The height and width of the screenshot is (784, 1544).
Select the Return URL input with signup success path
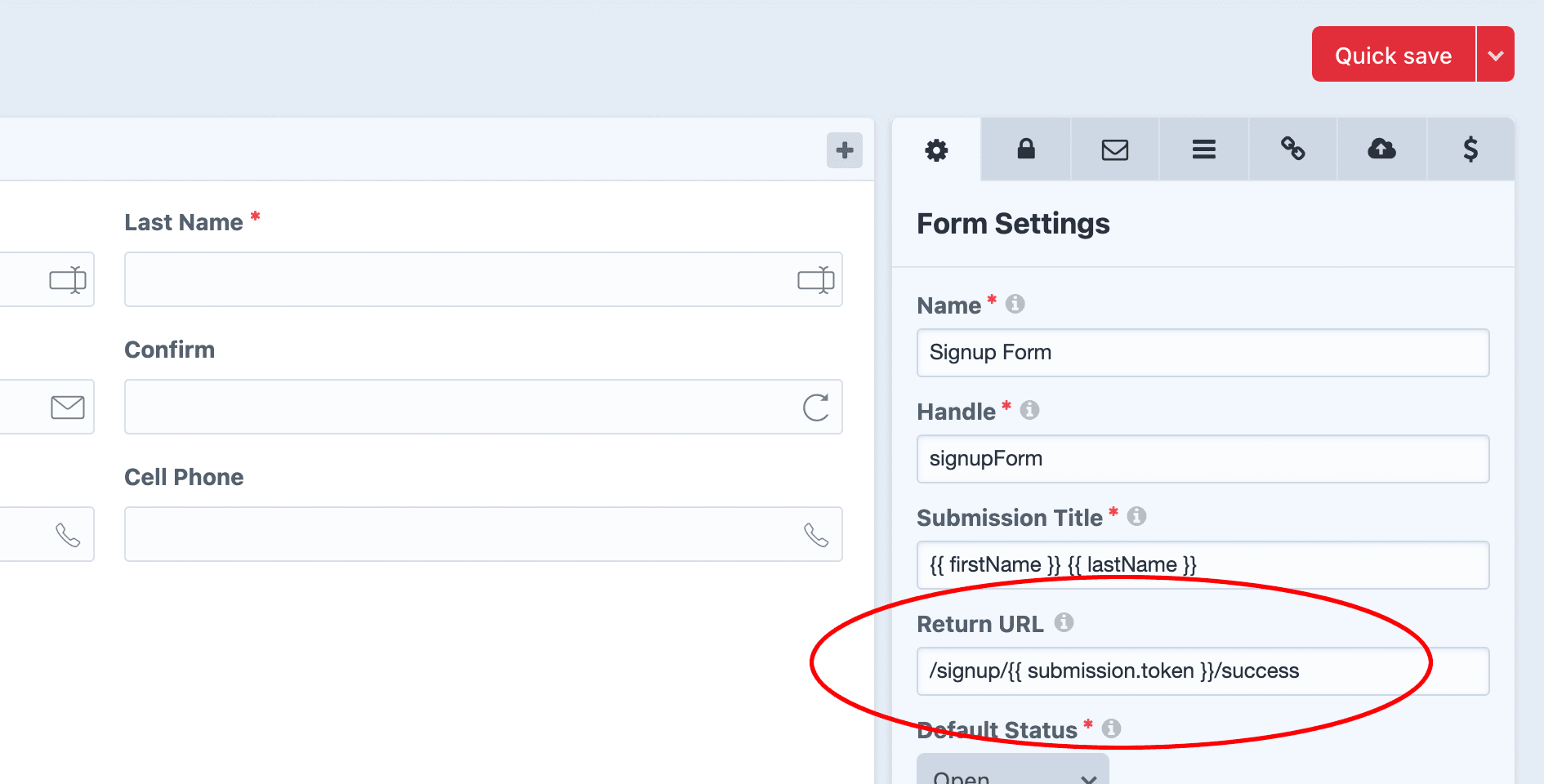point(1203,670)
